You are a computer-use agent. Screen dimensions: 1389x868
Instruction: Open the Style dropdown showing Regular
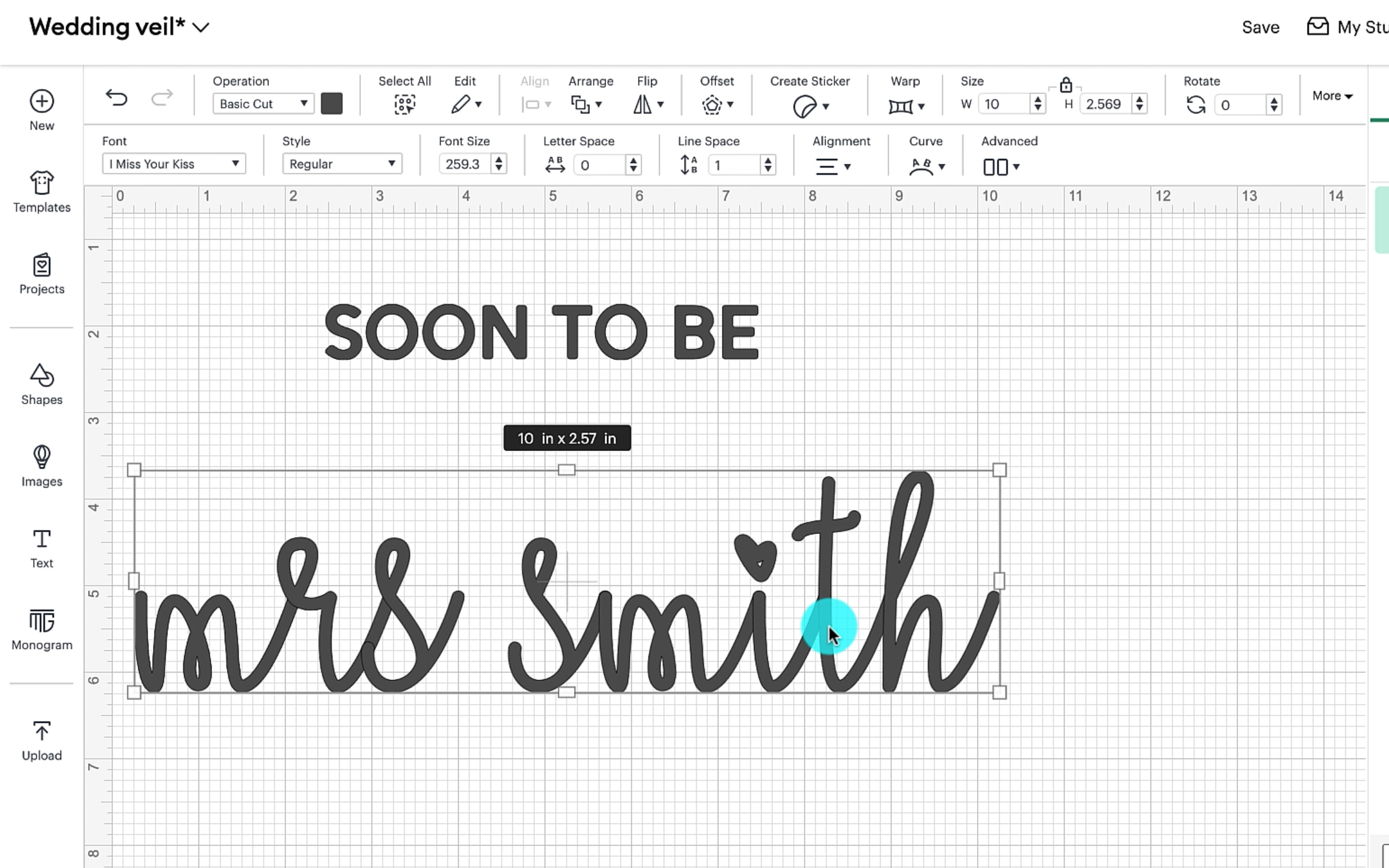click(x=342, y=164)
